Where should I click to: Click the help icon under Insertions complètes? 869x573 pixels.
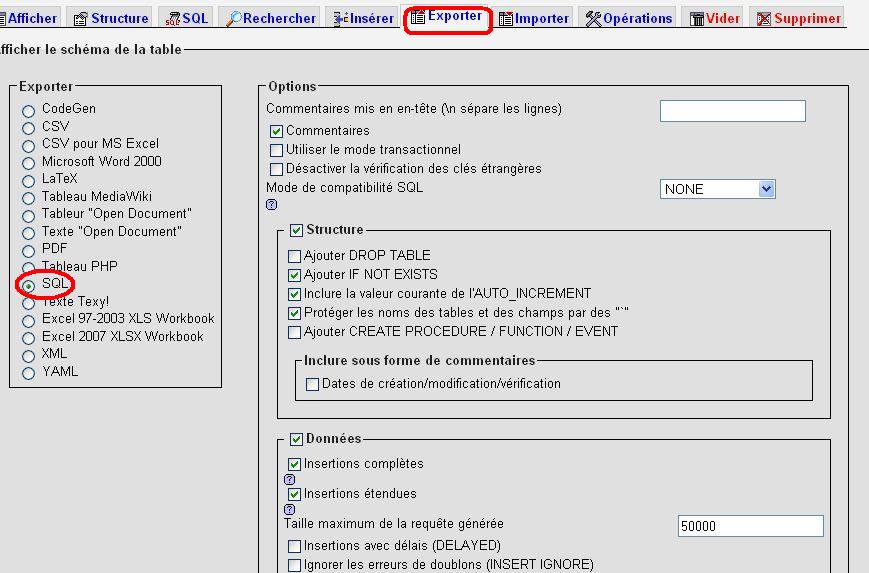pos(290,479)
